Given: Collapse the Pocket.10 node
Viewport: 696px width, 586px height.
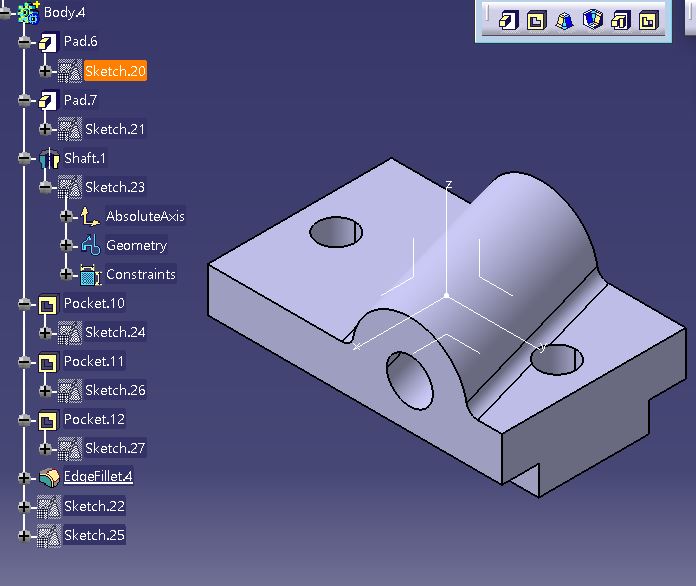Looking at the screenshot, I should [x=24, y=304].
